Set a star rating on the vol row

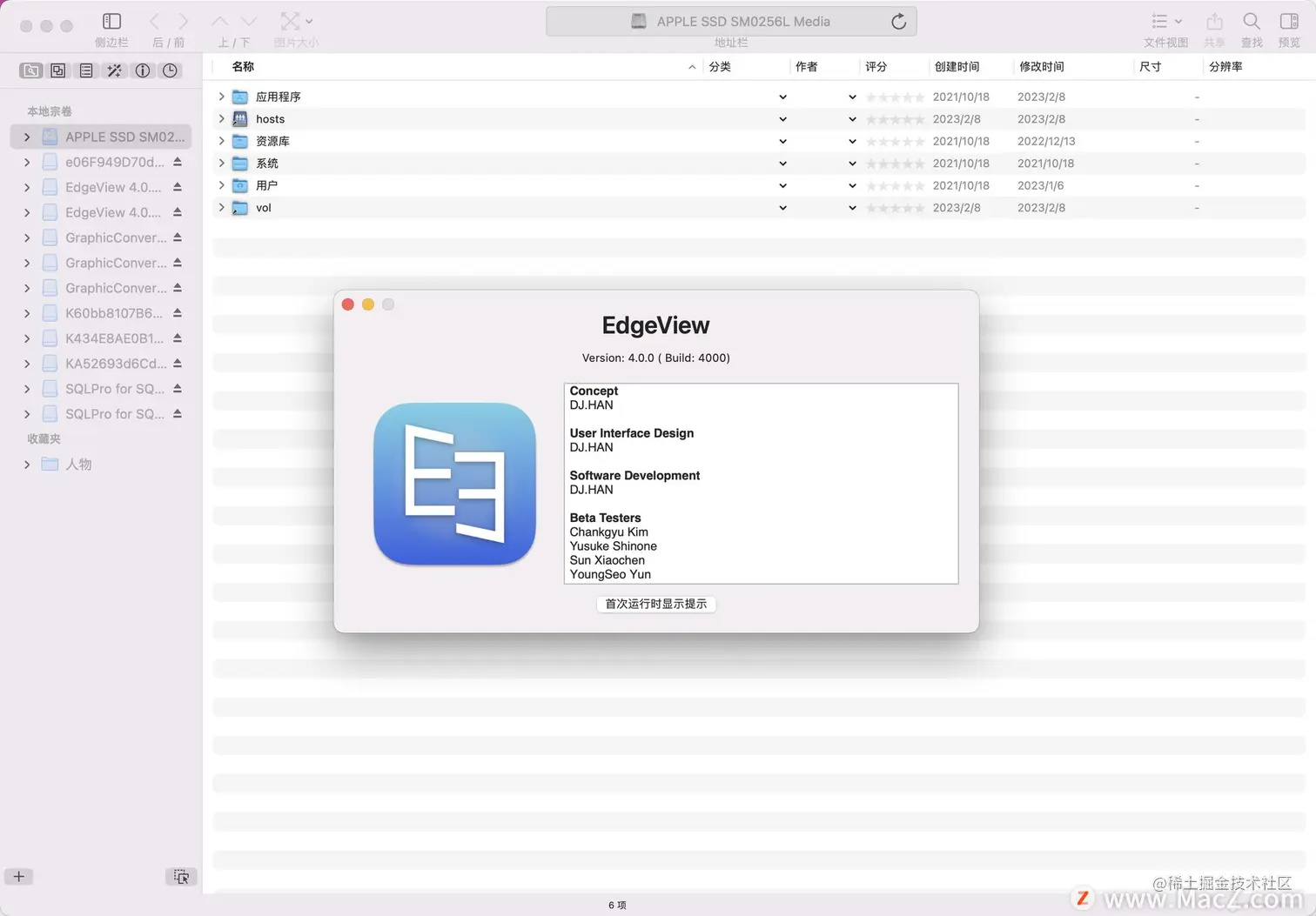pyautogui.click(x=895, y=208)
